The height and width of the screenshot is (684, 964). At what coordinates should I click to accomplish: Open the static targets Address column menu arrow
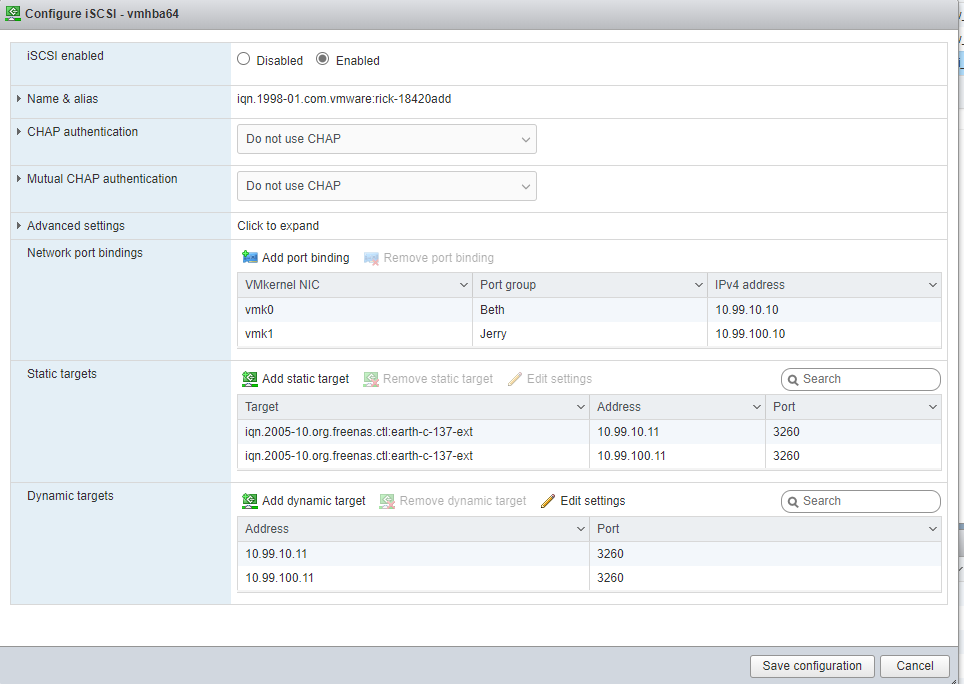757,407
